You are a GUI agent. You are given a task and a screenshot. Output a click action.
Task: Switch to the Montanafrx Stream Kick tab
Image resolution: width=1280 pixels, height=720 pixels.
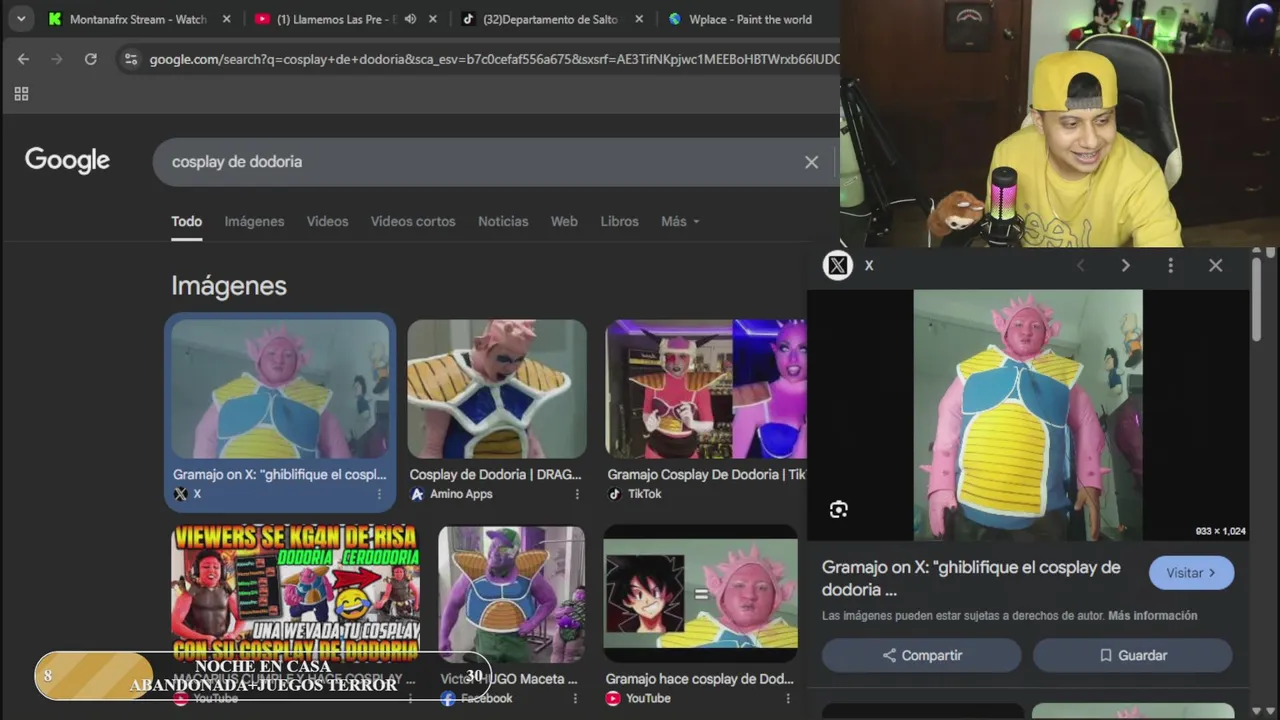128,19
